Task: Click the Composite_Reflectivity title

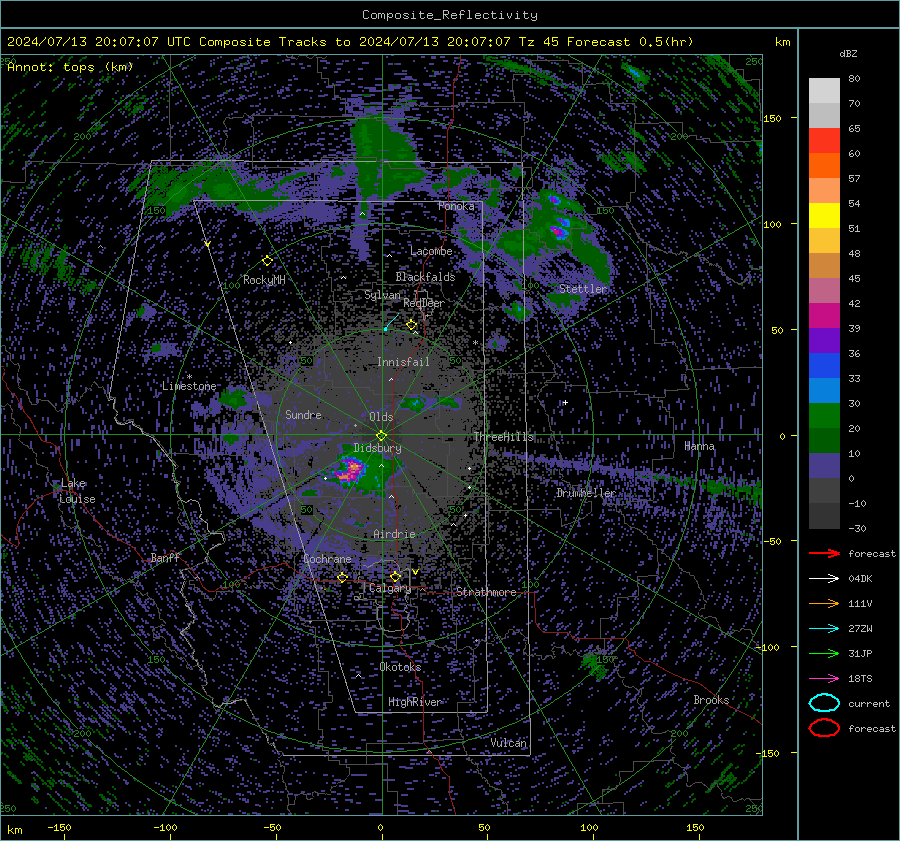Action: (450, 15)
